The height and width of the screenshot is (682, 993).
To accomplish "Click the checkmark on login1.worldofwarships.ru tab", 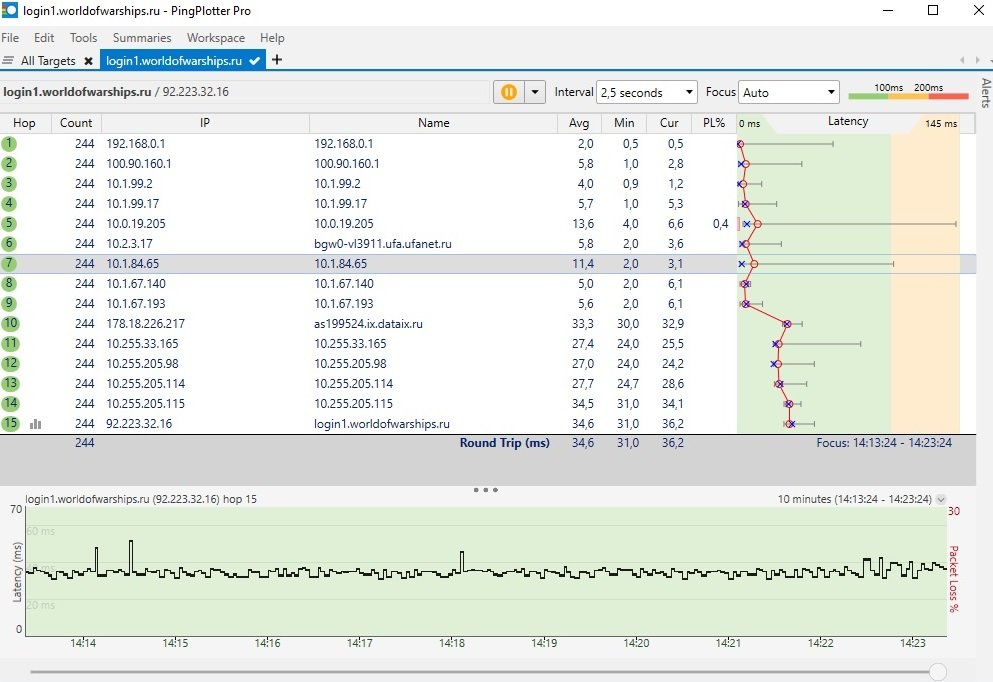I will click(x=255, y=61).
